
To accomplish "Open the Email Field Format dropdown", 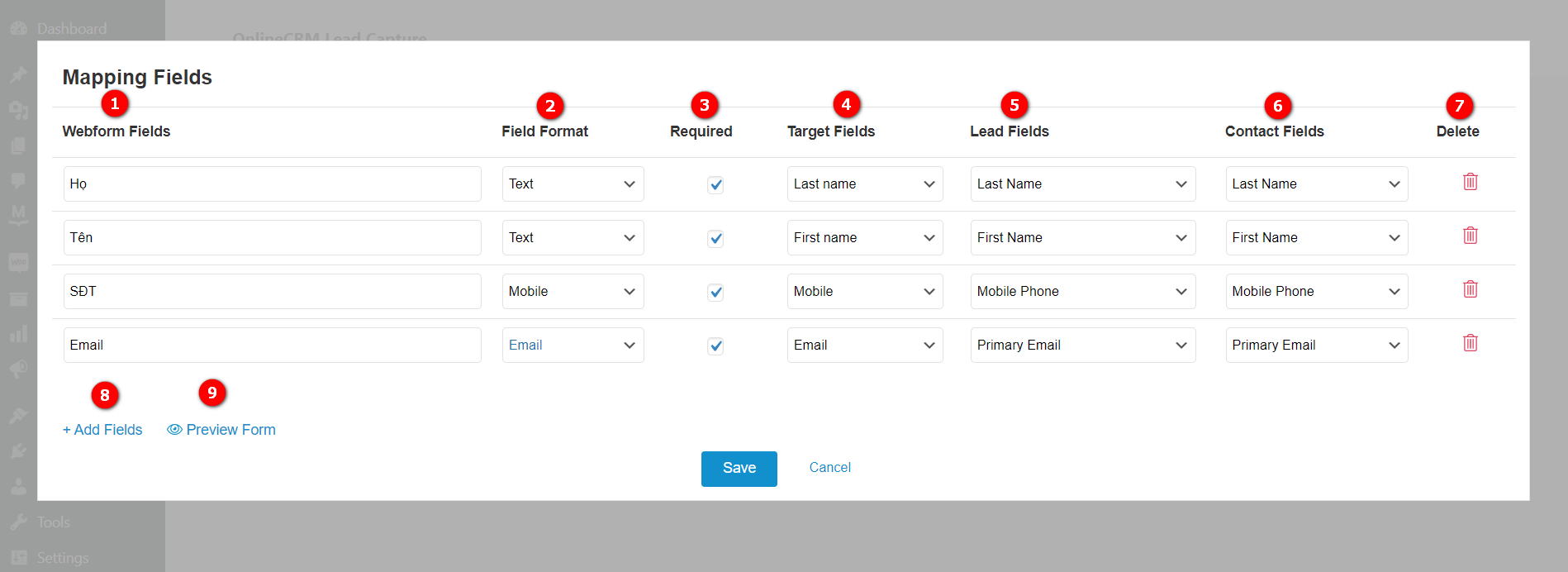I will point(573,345).
